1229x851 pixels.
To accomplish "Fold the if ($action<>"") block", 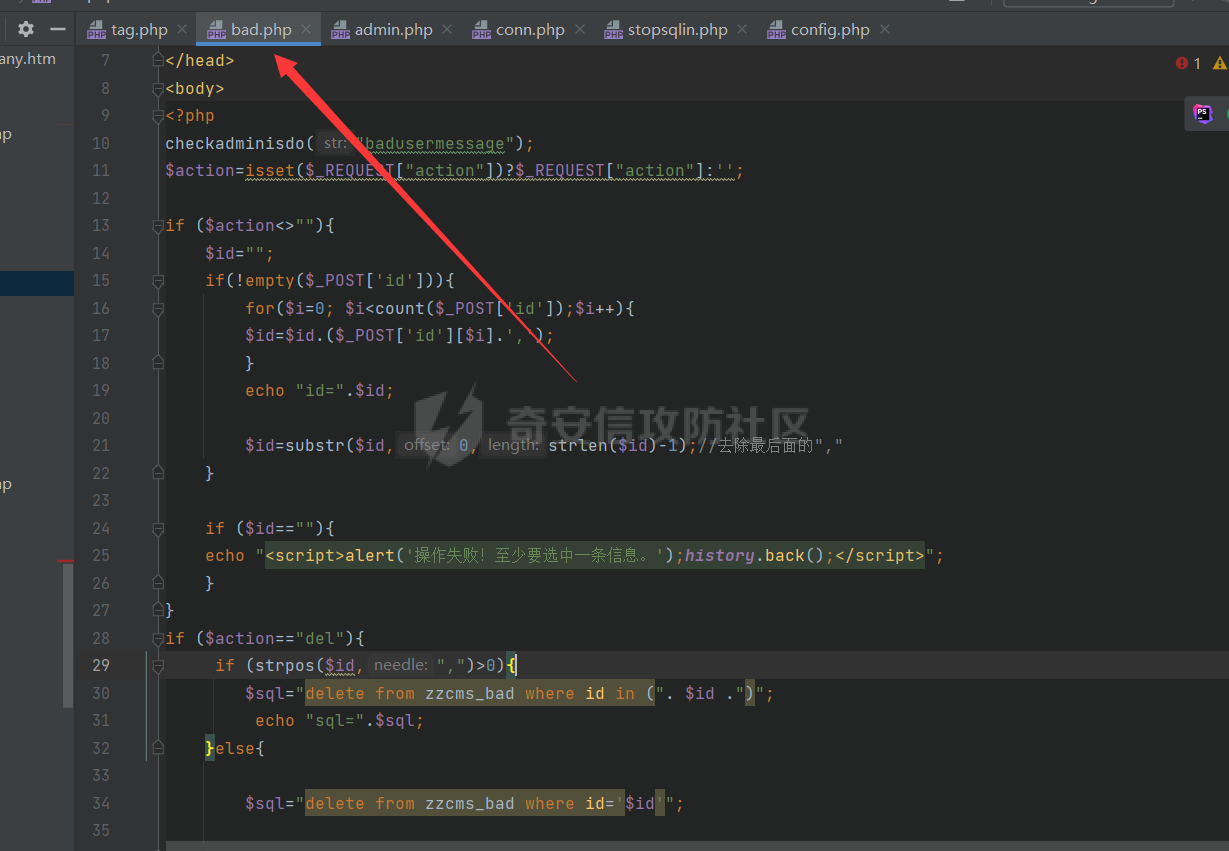I will pyautogui.click(x=157, y=226).
